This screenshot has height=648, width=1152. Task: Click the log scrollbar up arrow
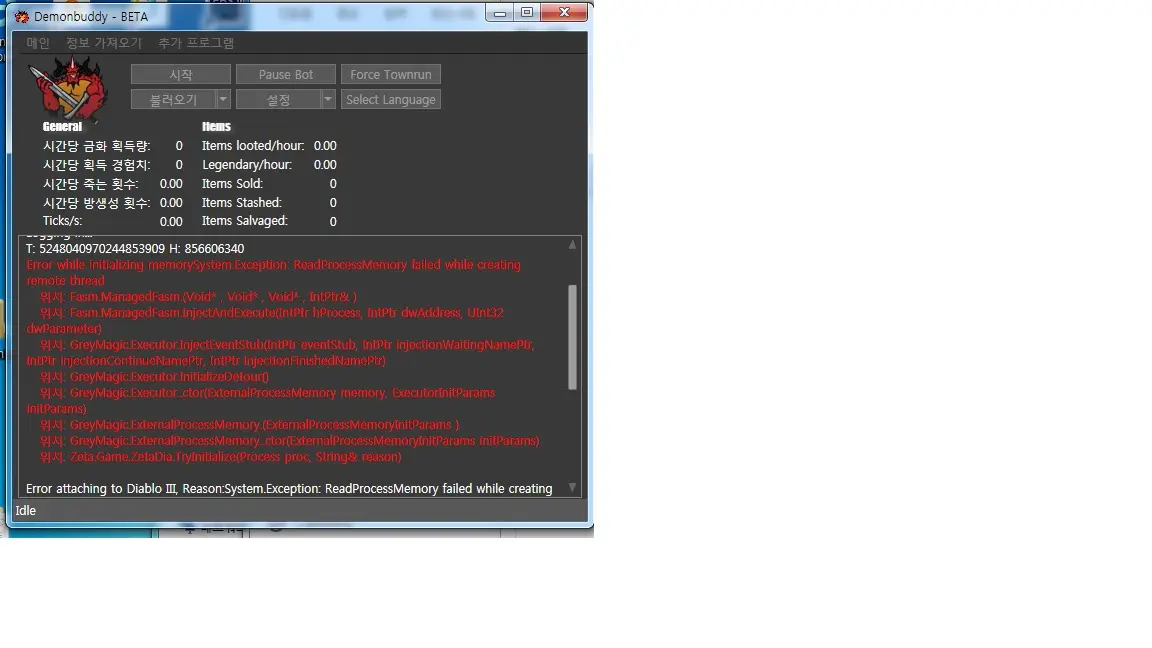(572, 245)
